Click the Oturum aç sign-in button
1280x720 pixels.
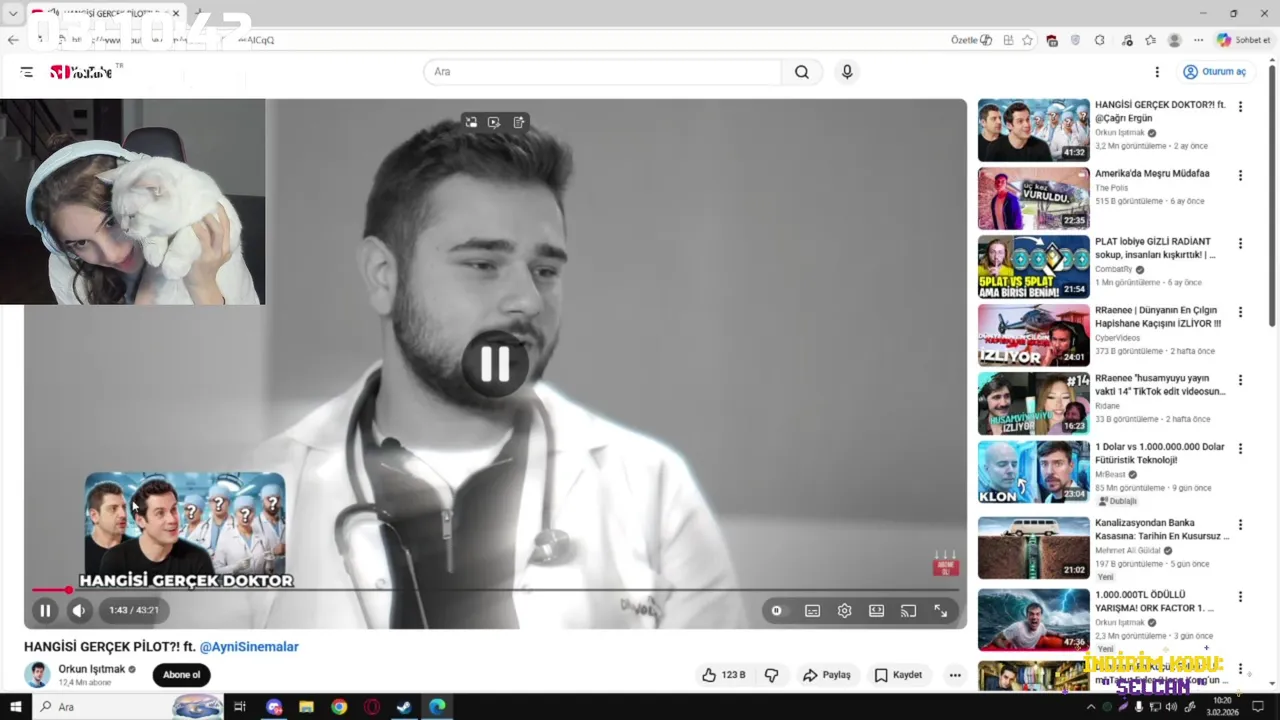[1214, 72]
